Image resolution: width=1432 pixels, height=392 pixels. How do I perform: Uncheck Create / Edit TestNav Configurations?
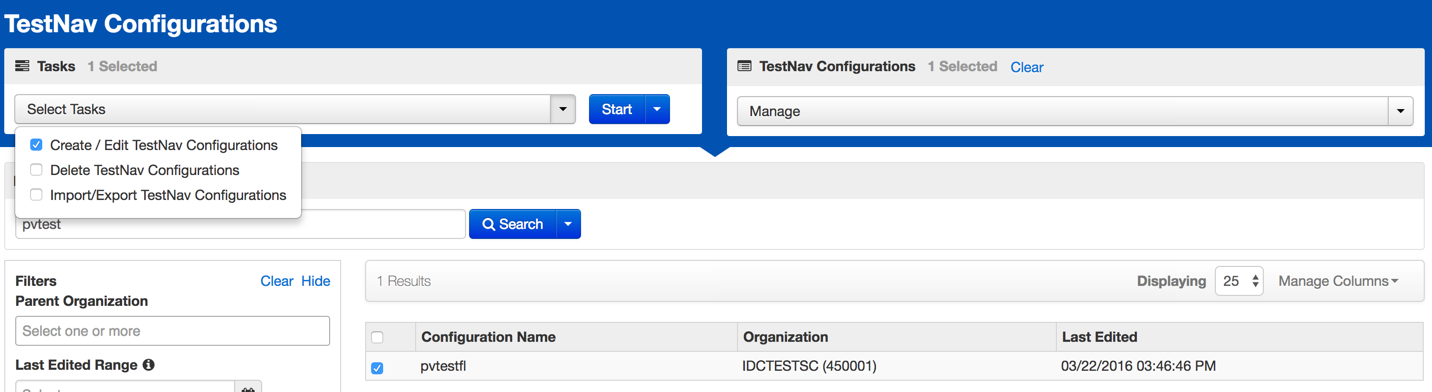tap(36, 145)
